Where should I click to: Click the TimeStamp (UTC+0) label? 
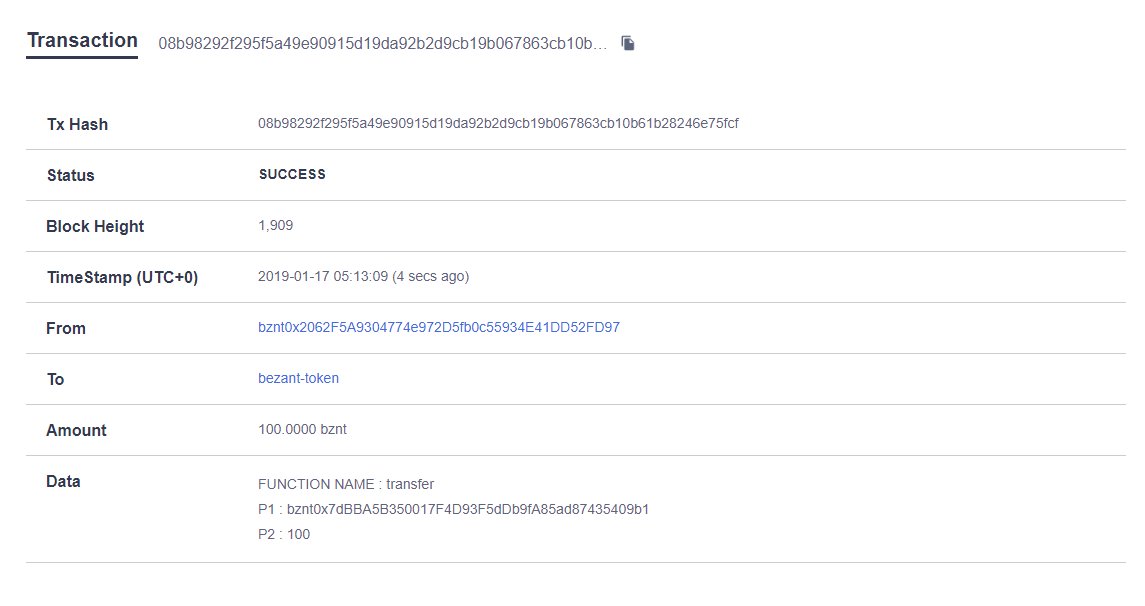[x=123, y=277]
